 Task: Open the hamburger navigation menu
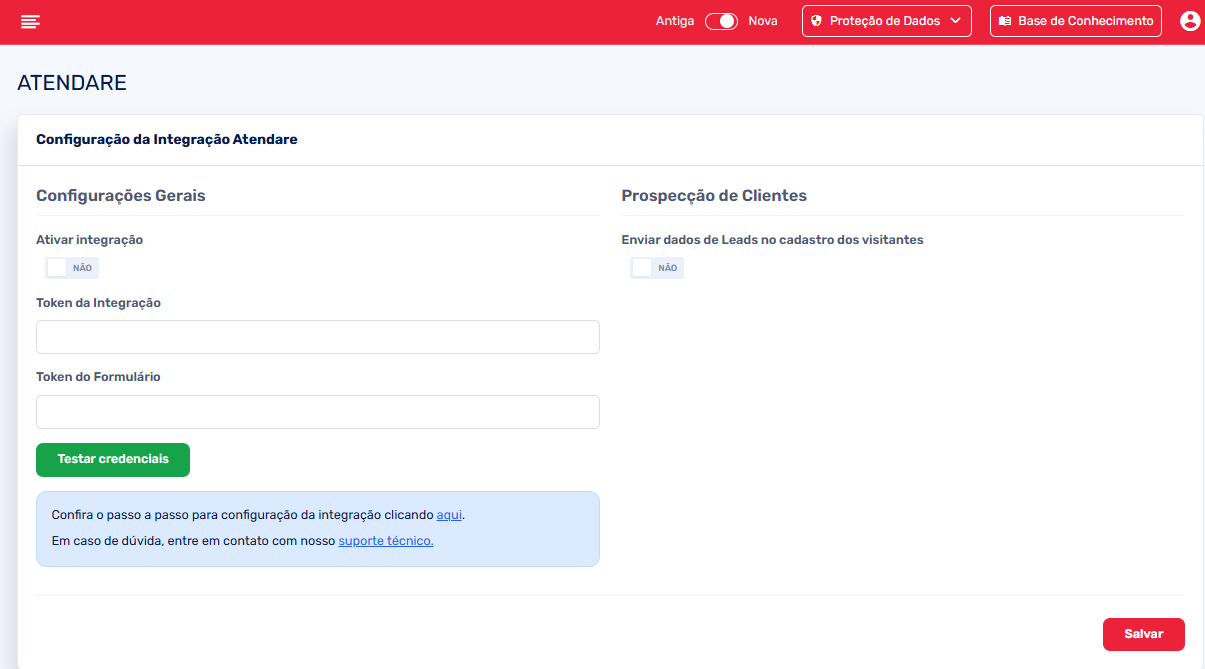click(30, 21)
